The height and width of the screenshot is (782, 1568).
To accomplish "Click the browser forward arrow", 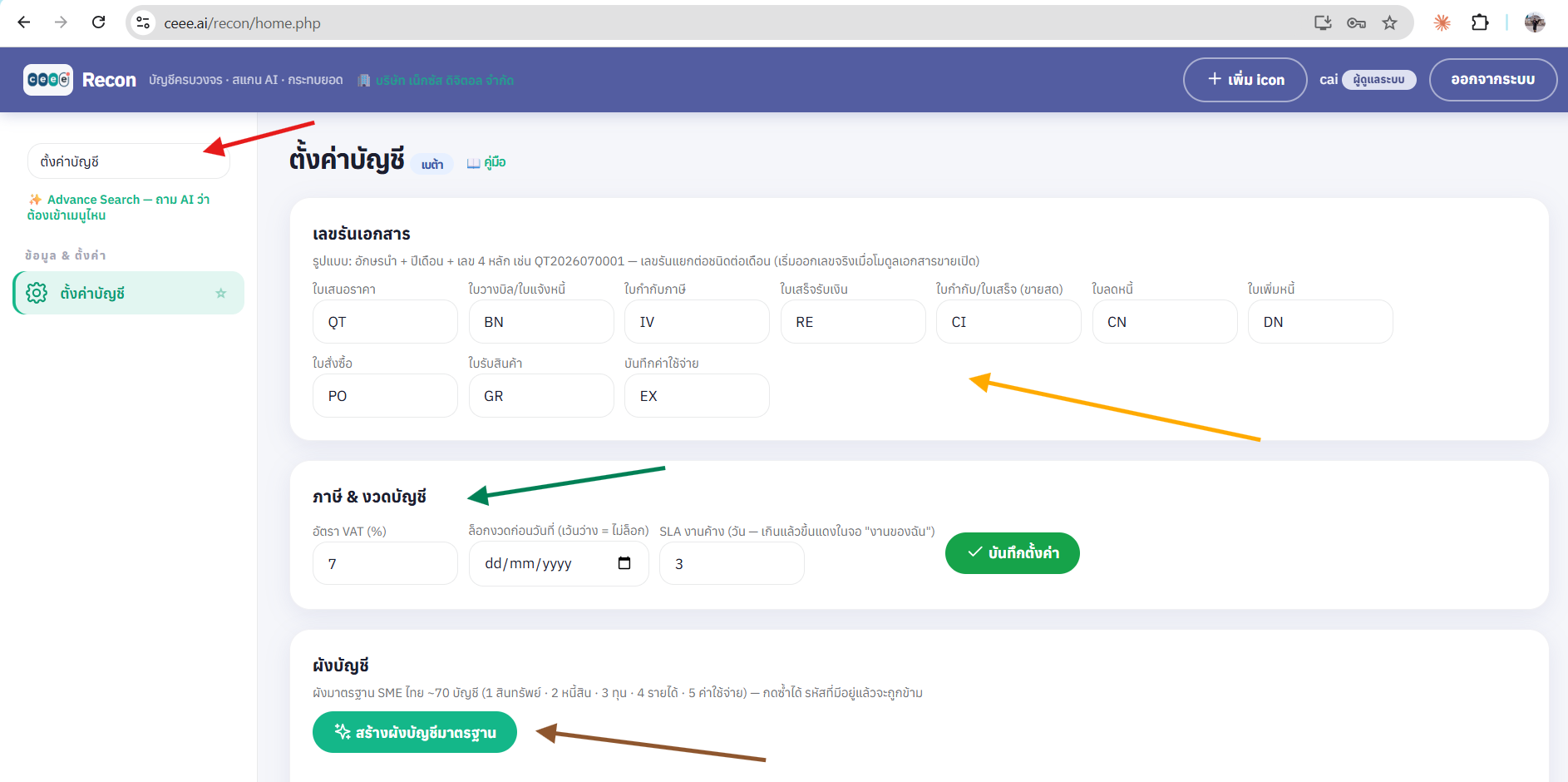I will pyautogui.click(x=61, y=22).
